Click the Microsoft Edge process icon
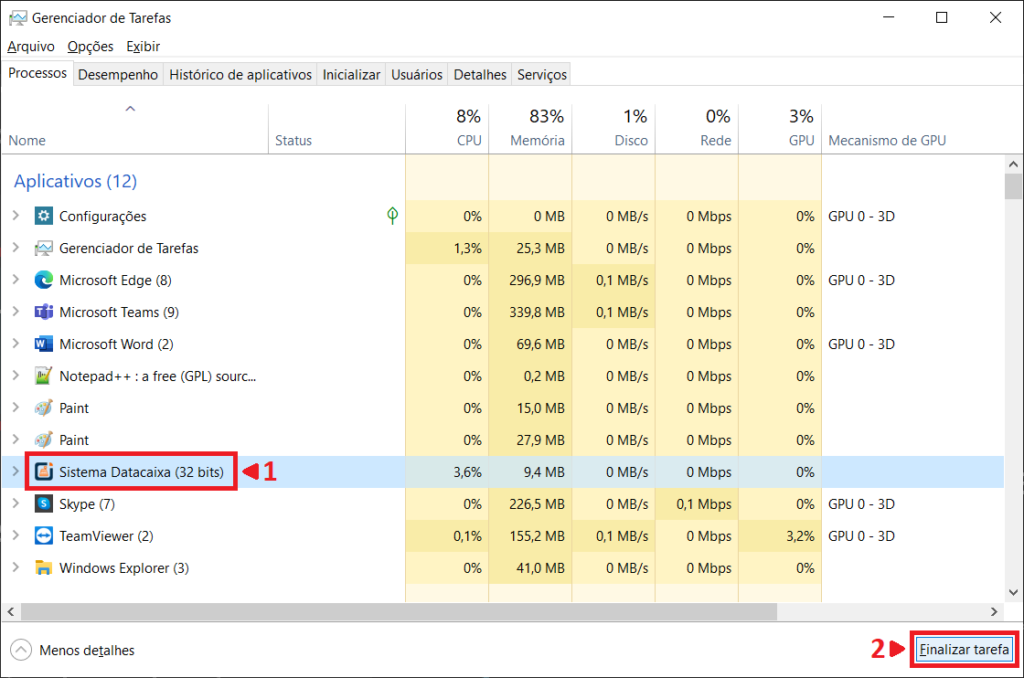Screen dimensions: 1024x678 [43, 280]
